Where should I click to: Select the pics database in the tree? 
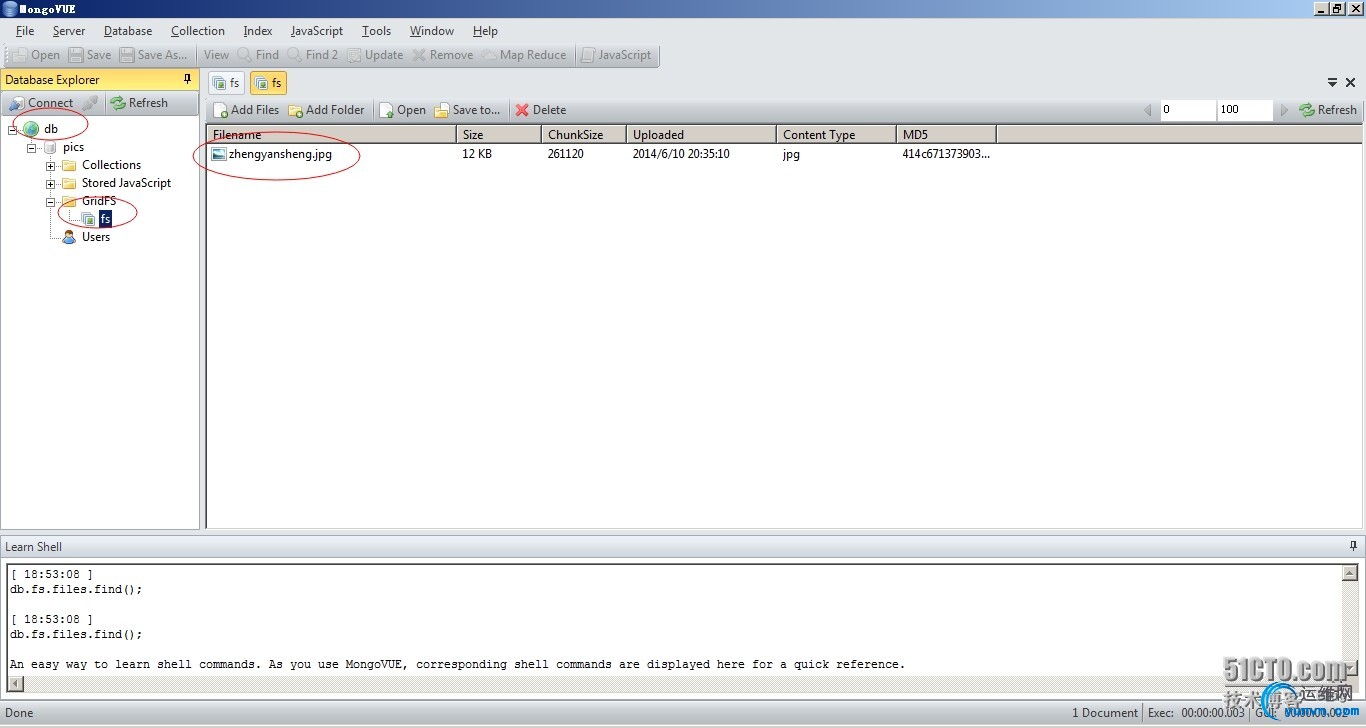[73, 147]
